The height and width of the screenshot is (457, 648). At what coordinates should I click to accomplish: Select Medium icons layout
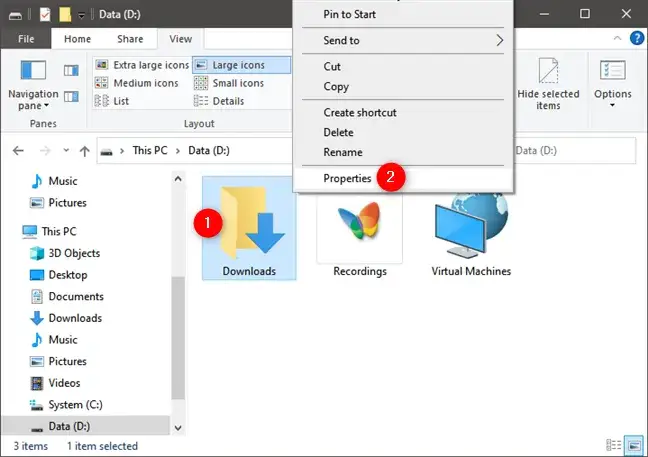[x=137, y=83]
